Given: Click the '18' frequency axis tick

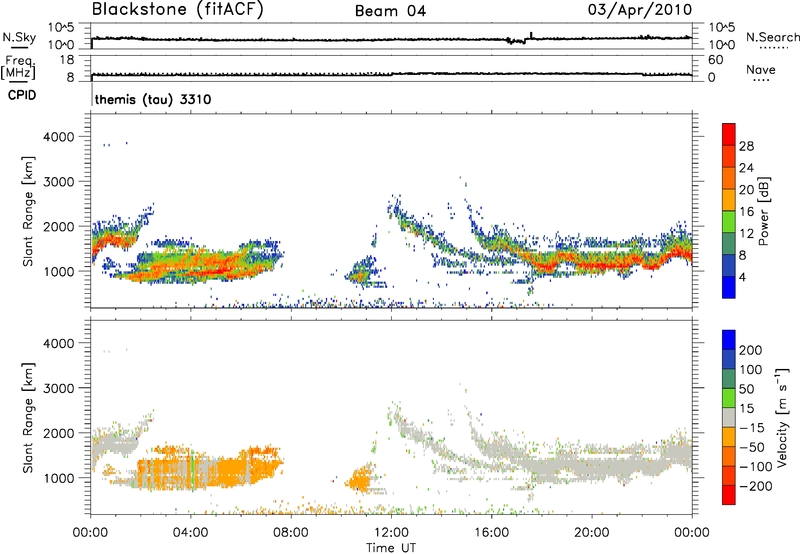Looking at the screenshot, I should 67,60.
